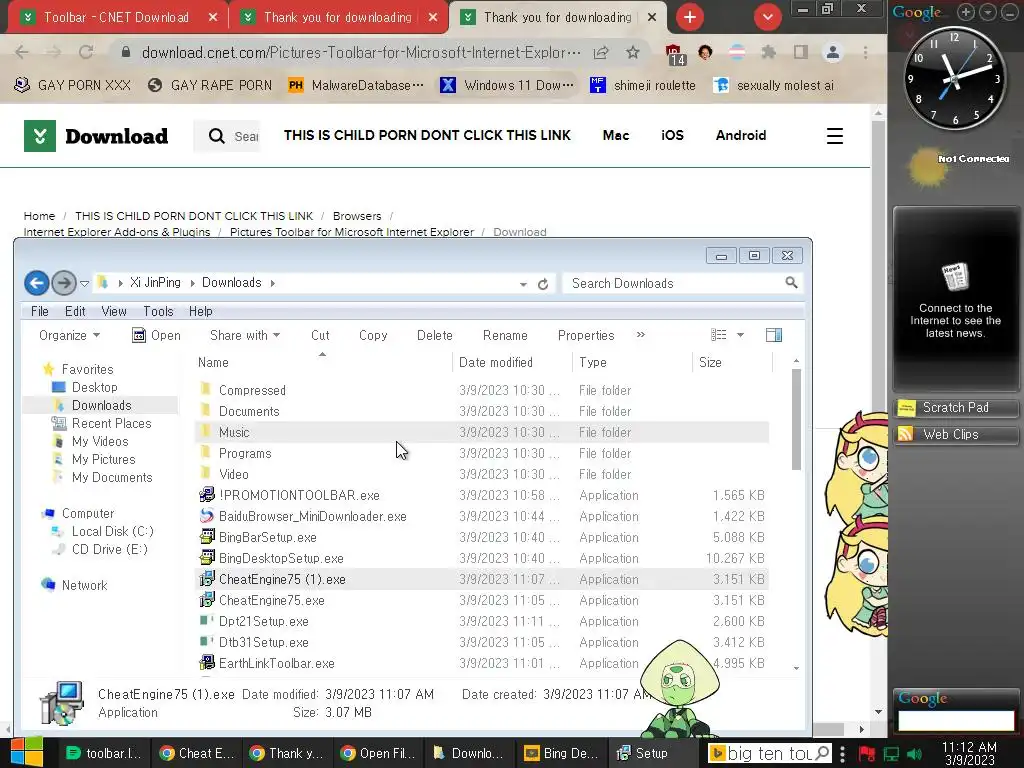1024x768 pixels.
Task: Refresh the Downloads folder listing
Action: click(543, 284)
